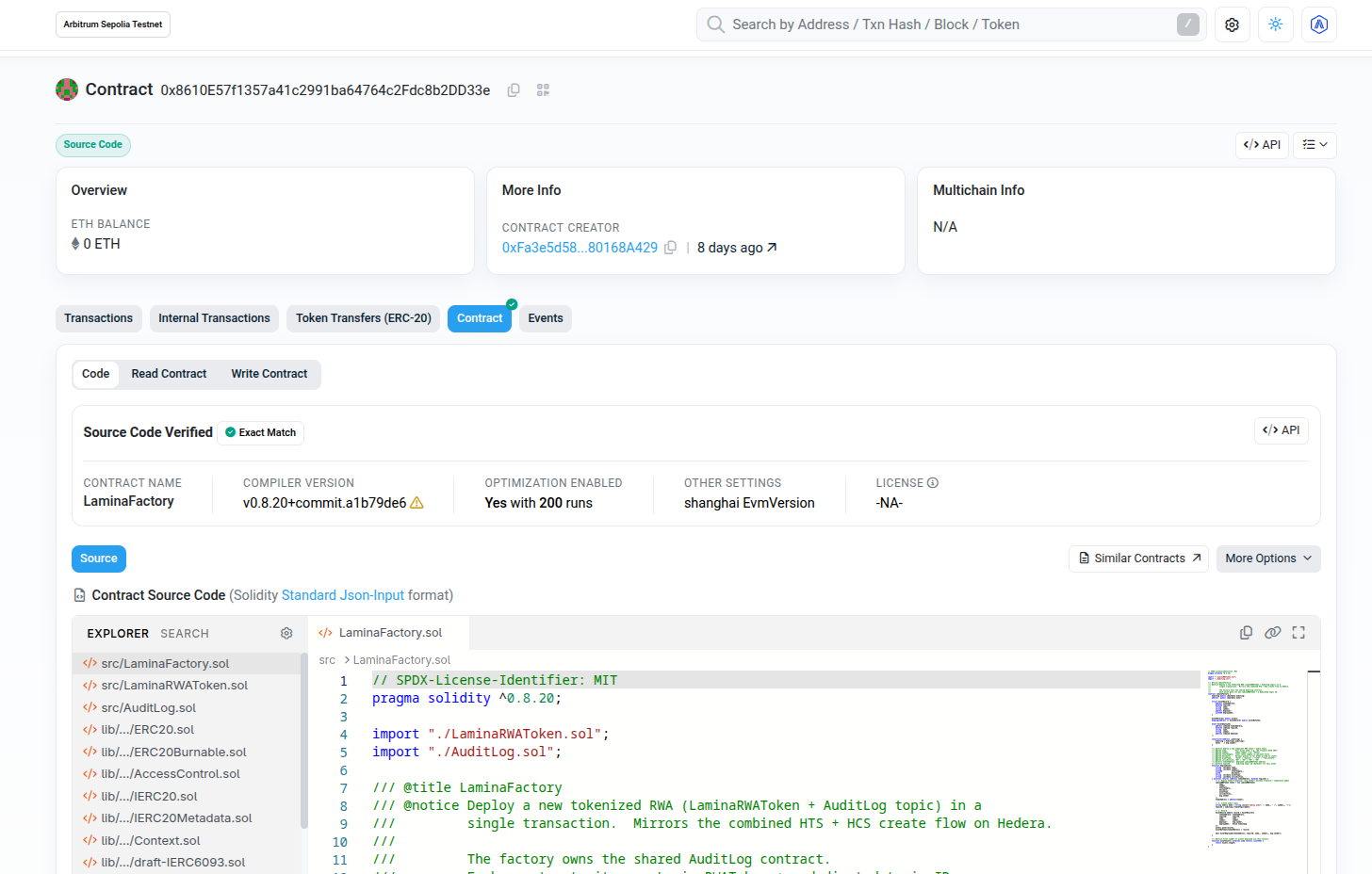Click the green verified check on Contract tab
The image size is (1372, 874).
tap(512, 304)
